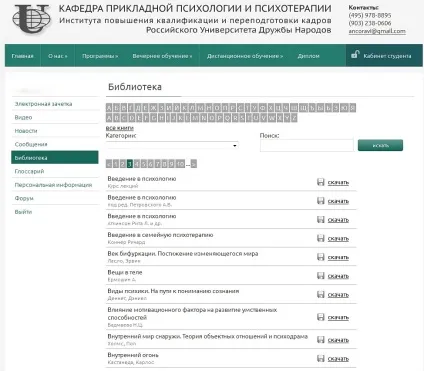This screenshot has height=371, width=424.
Task: Click the university globe logo
Action: click(32, 18)
